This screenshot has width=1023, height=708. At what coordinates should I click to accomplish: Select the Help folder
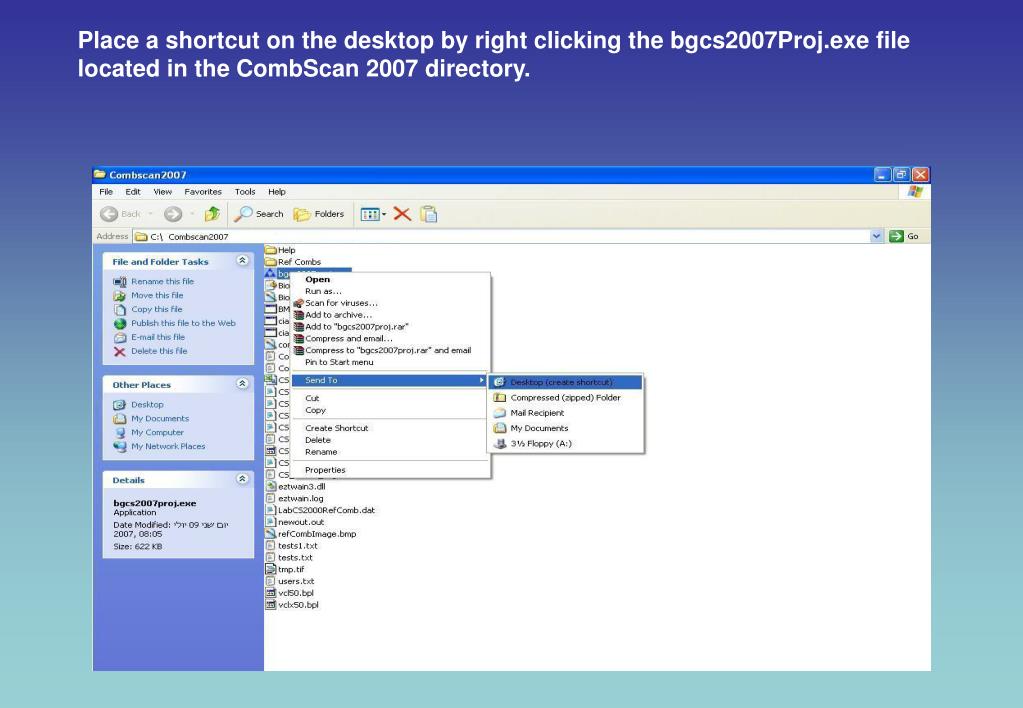pos(281,250)
